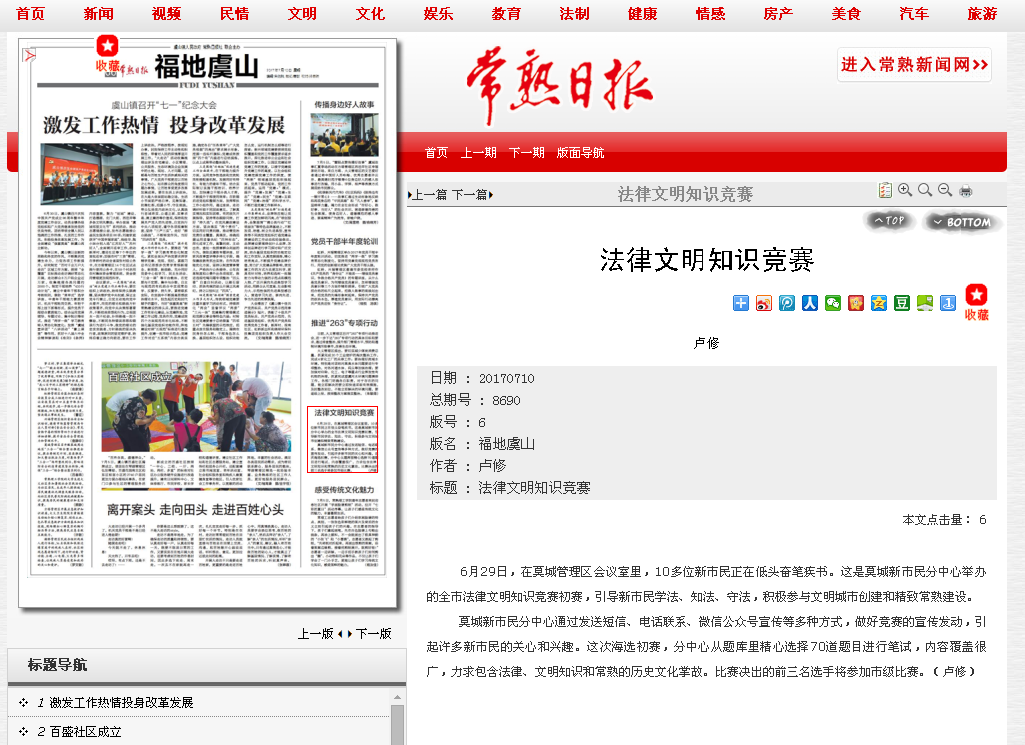Share article to Qzone star icon
Viewport: 1025px width, 745px height.
879,303
